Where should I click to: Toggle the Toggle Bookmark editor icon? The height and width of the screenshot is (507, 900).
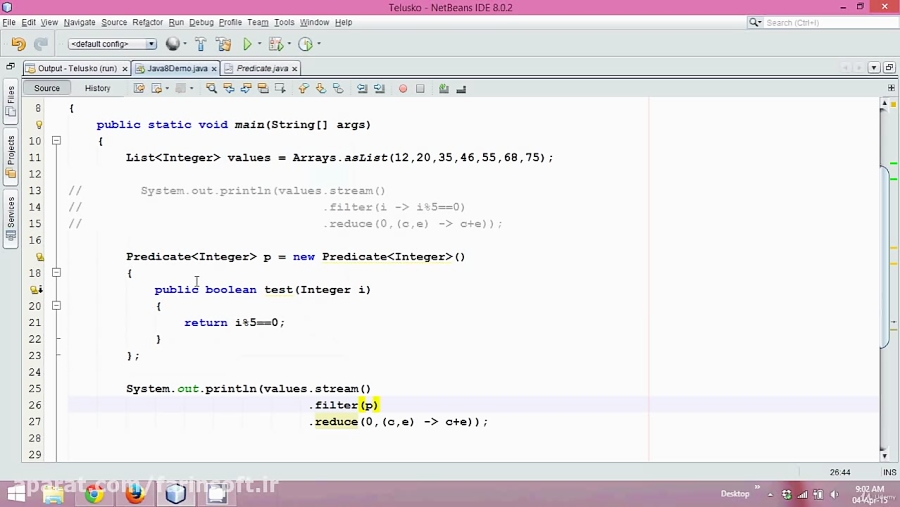pos(337,88)
